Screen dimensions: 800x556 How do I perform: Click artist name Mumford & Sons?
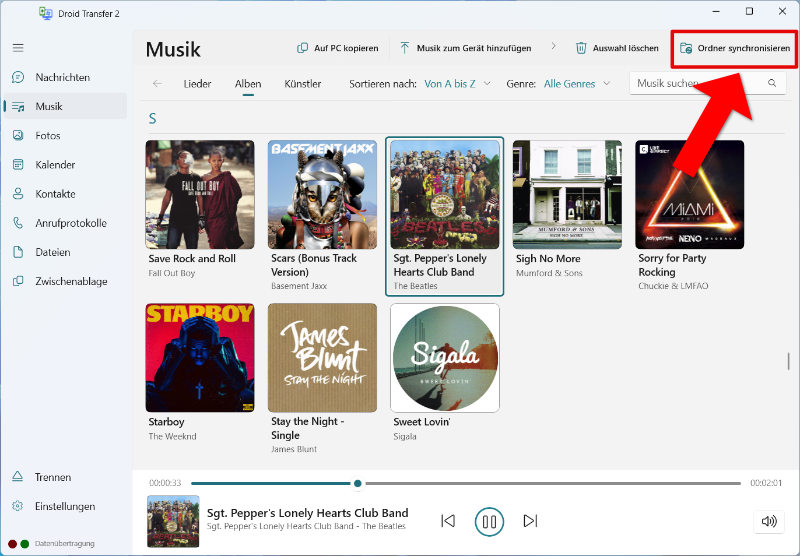[x=549, y=273]
